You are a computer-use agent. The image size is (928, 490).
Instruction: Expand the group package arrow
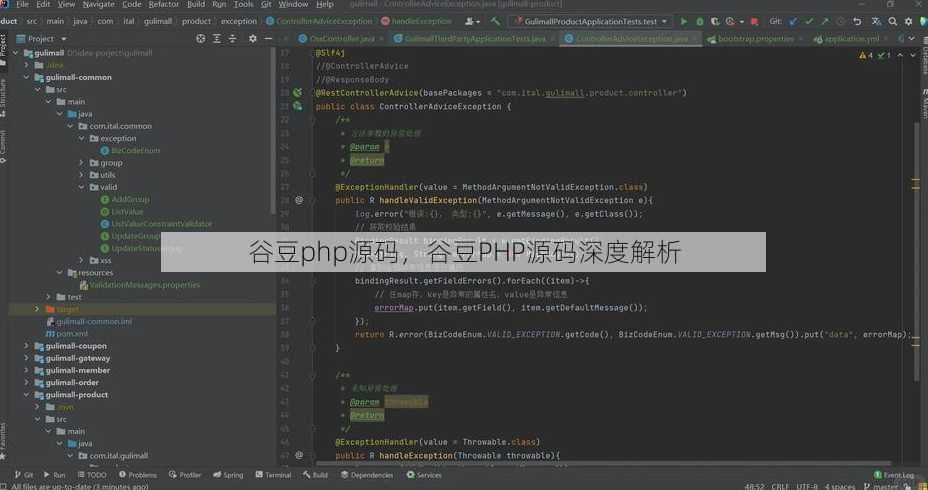pos(82,163)
